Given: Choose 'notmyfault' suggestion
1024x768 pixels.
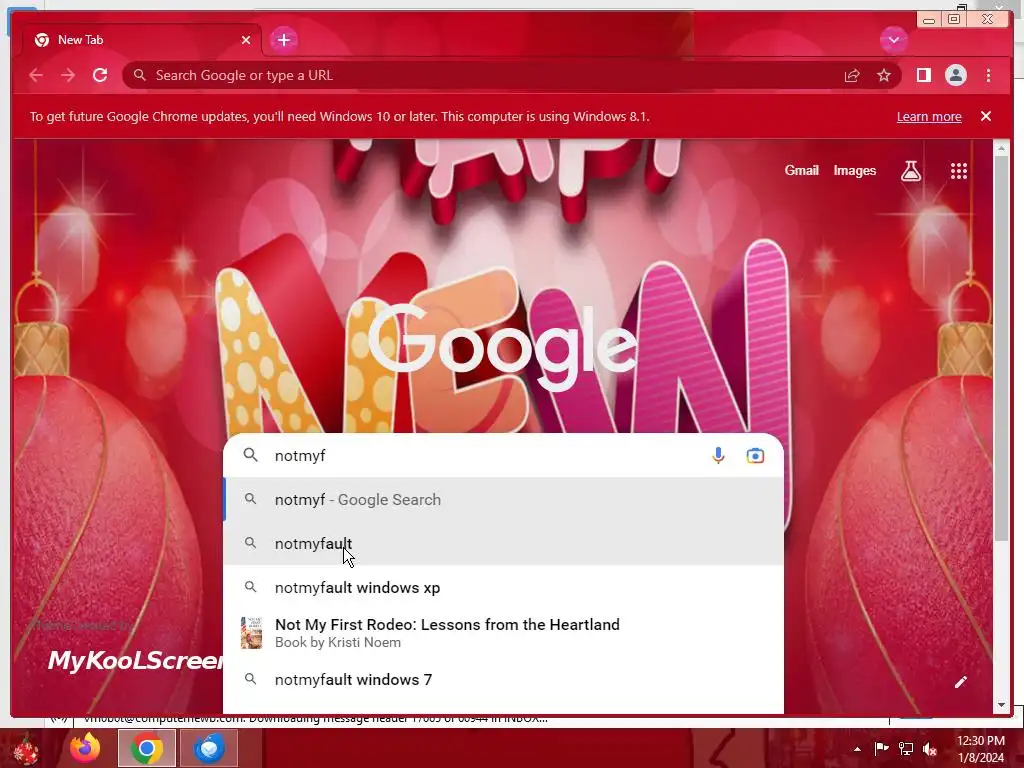Looking at the screenshot, I should pos(504,543).
